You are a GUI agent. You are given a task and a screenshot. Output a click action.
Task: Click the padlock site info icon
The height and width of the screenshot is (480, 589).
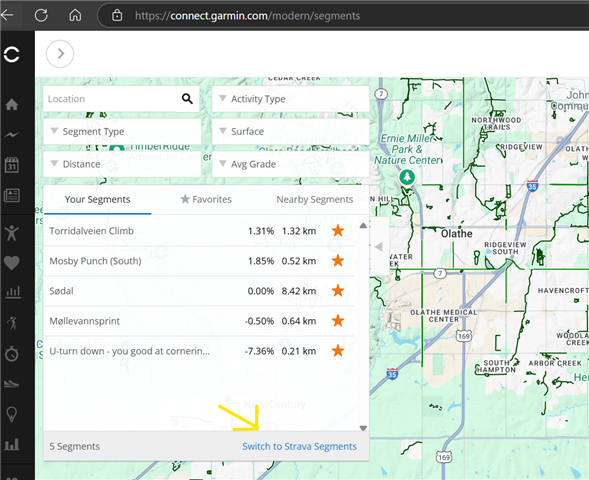[x=117, y=15]
